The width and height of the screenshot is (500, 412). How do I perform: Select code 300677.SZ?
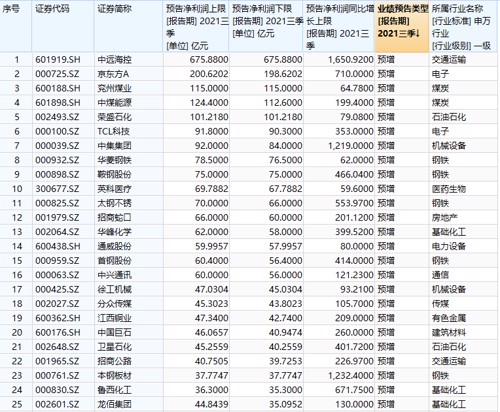click(x=57, y=189)
